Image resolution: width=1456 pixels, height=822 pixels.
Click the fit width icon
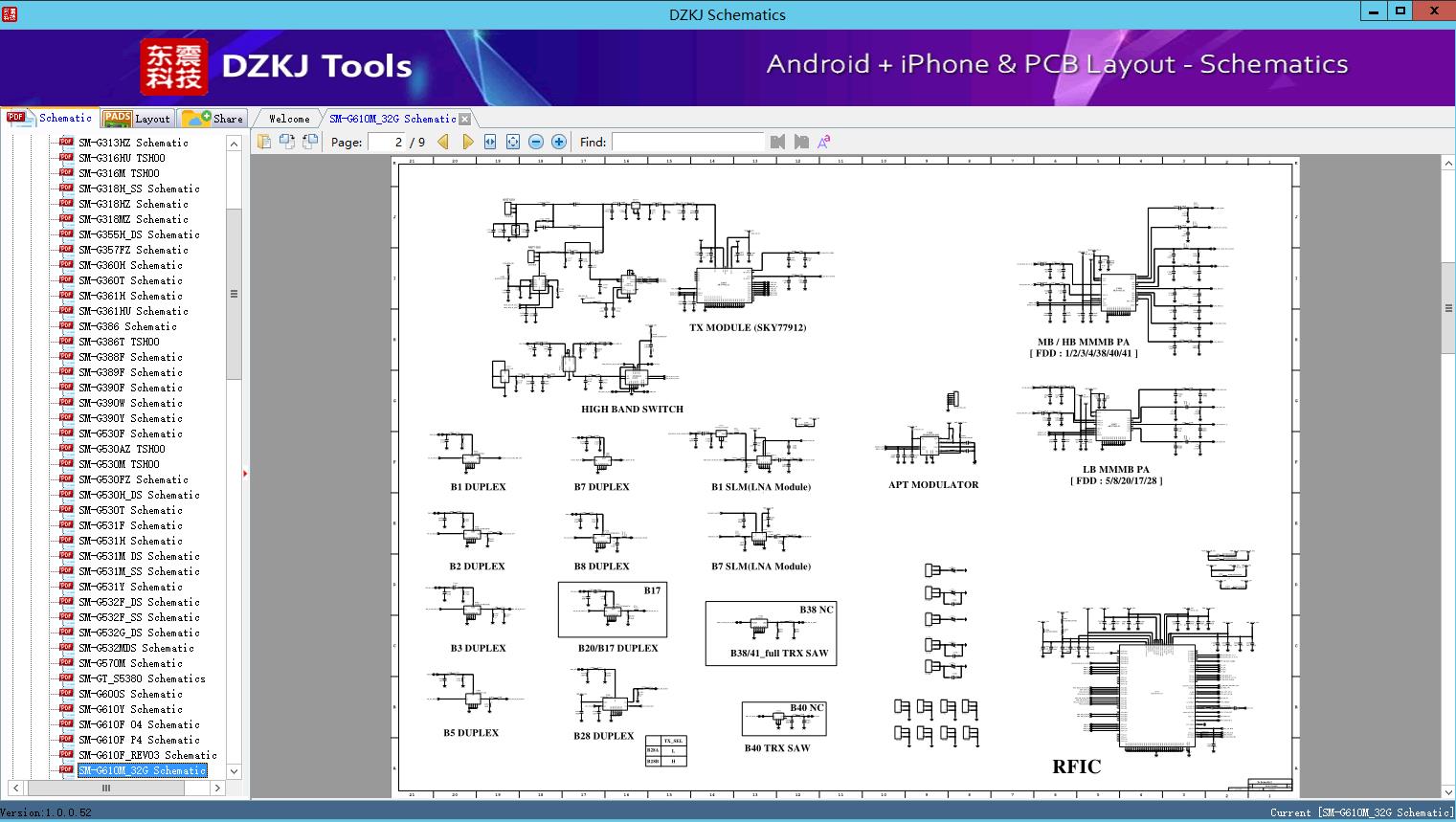[490, 142]
